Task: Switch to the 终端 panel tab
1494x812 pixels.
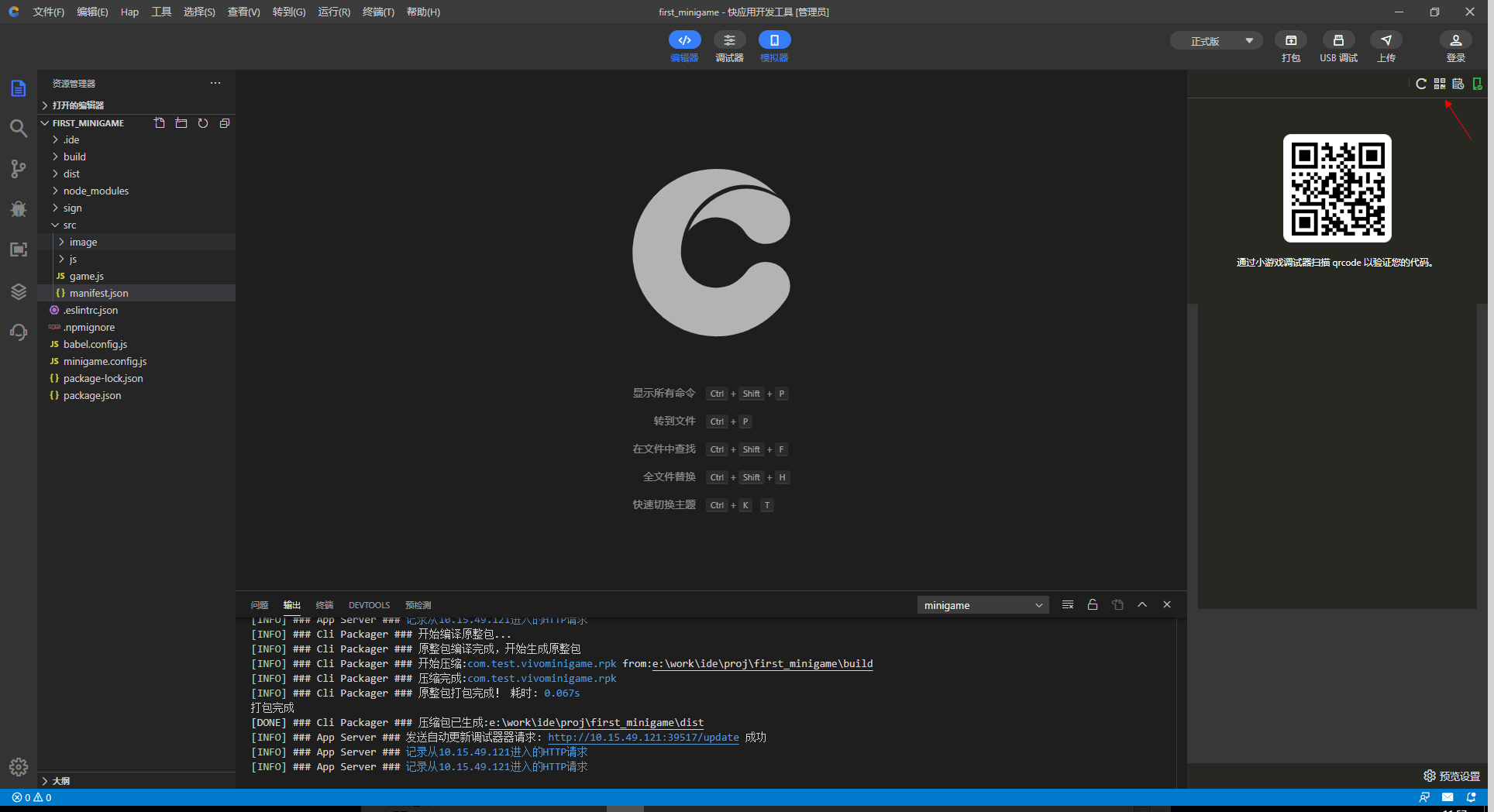Action: point(325,605)
